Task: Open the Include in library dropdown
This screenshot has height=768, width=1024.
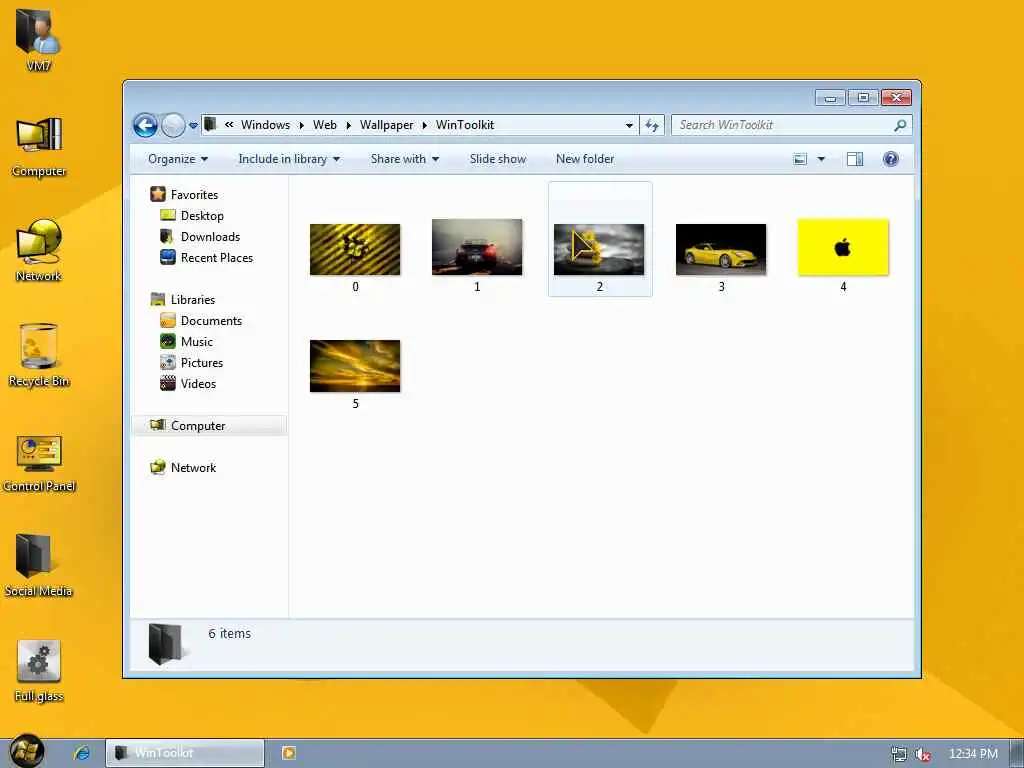Action: (x=289, y=159)
